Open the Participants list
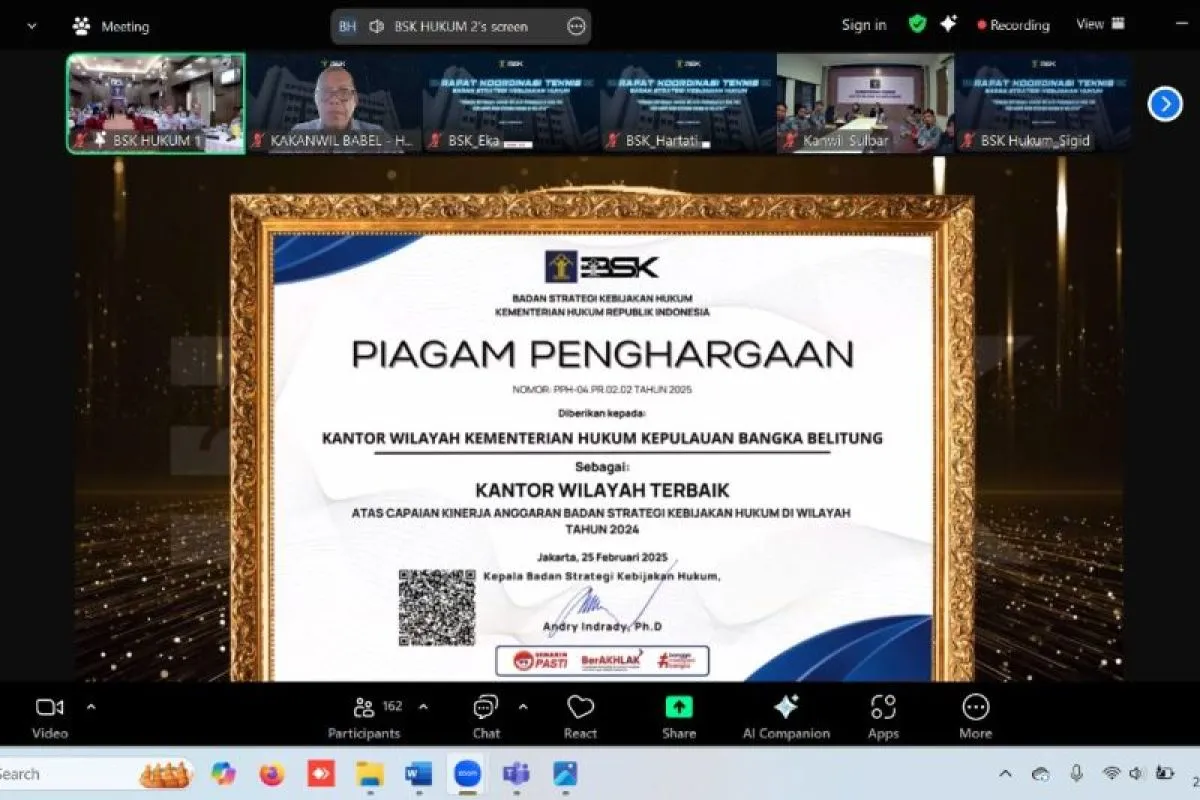The height and width of the screenshot is (800, 1200). click(365, 716)
